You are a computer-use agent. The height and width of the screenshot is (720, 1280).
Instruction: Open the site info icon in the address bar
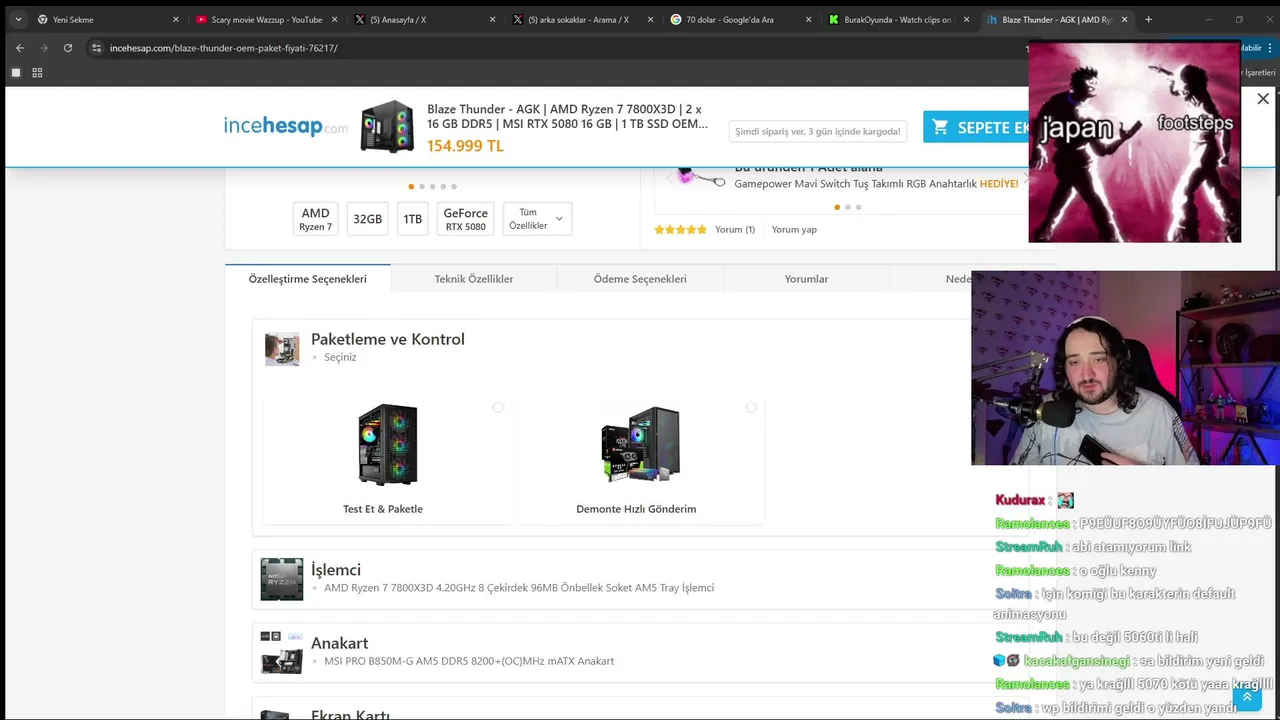(96, 48)
